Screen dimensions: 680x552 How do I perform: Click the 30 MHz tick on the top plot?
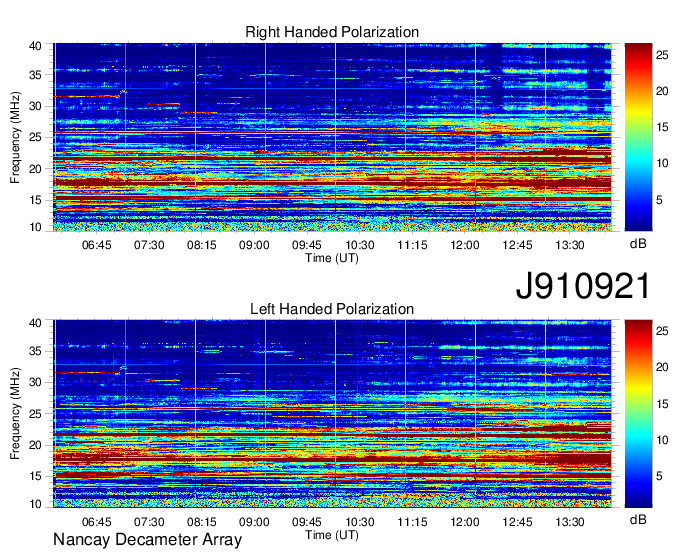[35, 106]
